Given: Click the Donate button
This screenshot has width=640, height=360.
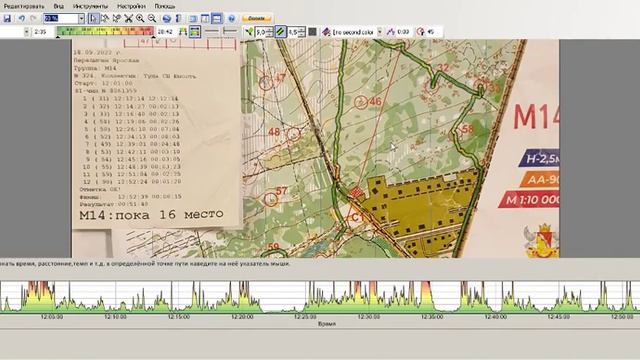Looking at the screenshot, I should click(x=257, y=18).
